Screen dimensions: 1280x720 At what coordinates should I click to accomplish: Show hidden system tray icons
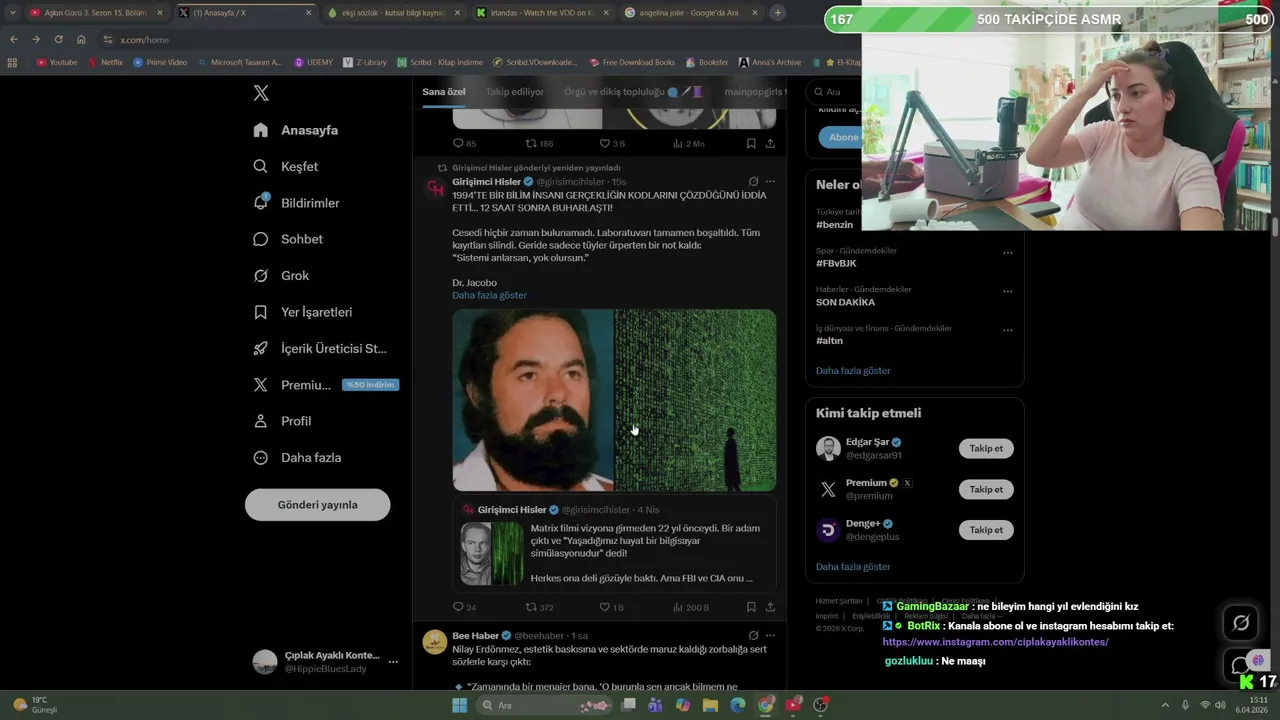click(x=1166, y=705)
